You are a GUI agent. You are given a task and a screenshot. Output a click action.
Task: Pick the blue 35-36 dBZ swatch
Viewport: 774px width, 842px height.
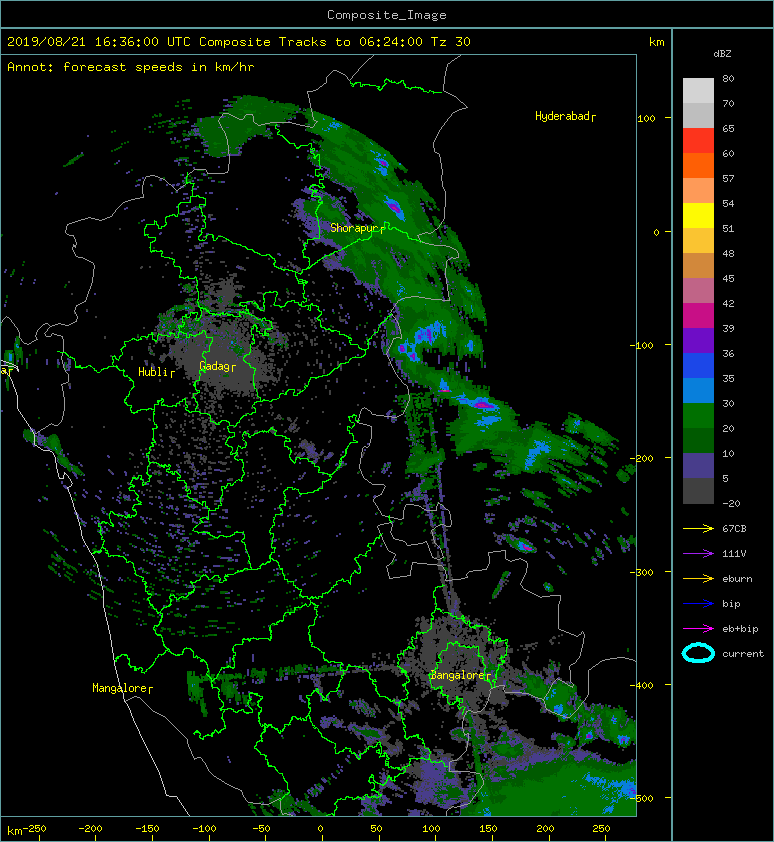tap(698, 366)
